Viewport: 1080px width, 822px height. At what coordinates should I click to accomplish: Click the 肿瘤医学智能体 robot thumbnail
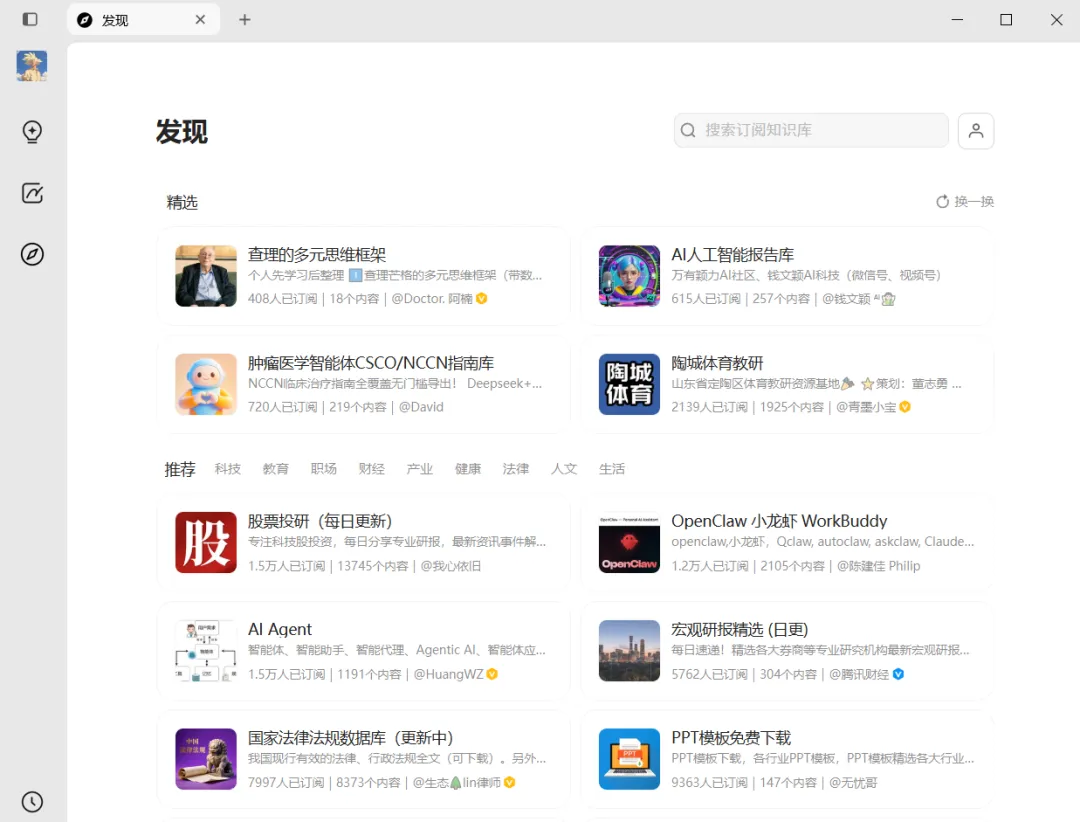pyautogui.click(x=206, y=384)
